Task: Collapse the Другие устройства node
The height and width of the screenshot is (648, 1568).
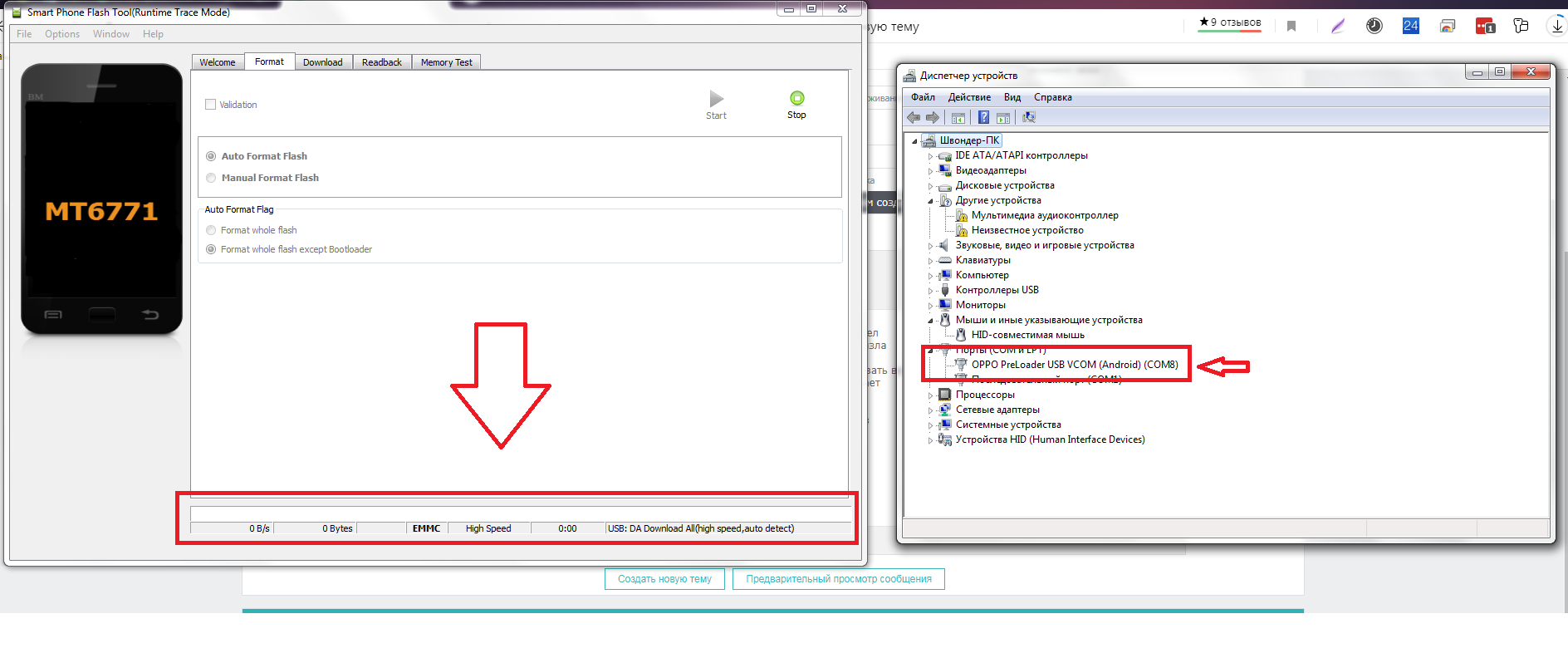Action: (x=930, y=201)
